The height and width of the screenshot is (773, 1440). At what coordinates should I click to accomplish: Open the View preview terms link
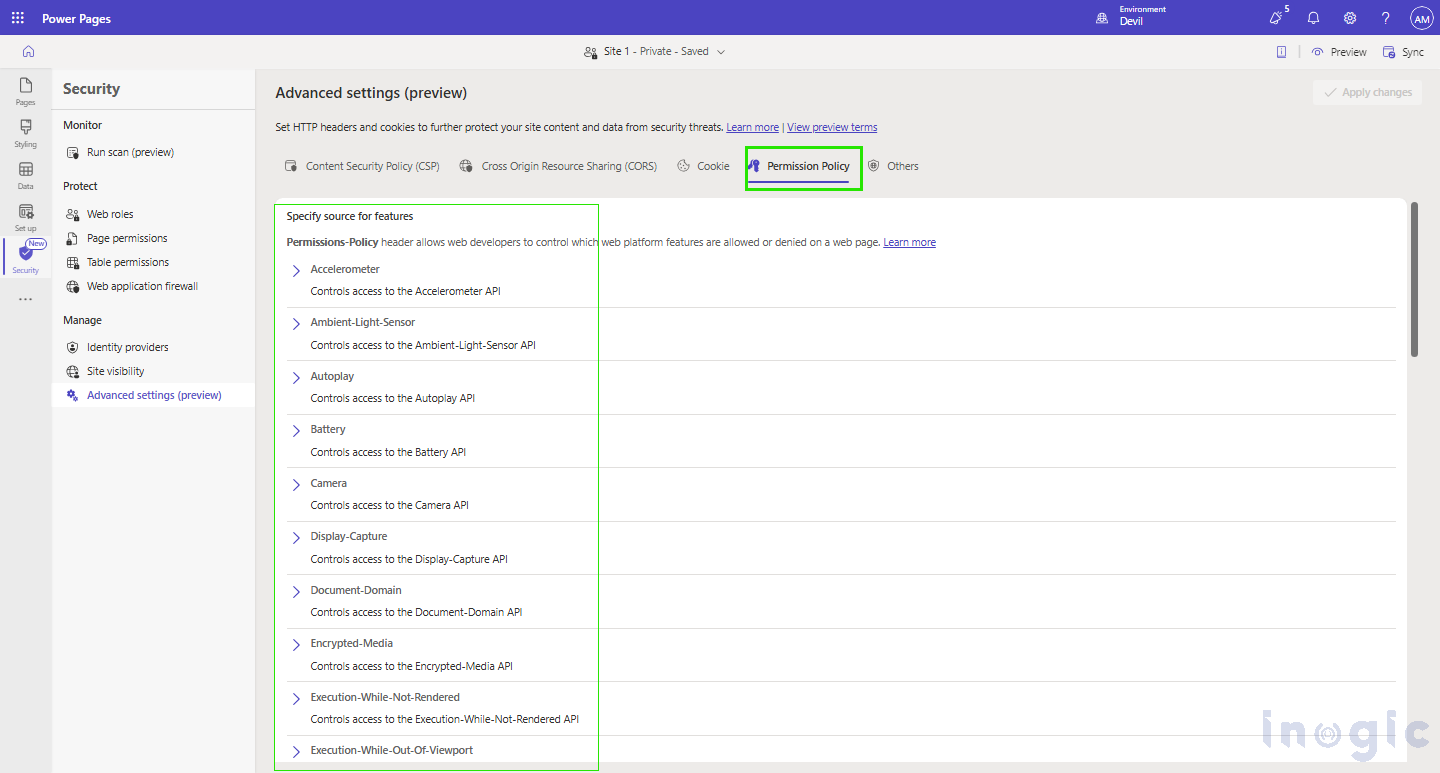click(832, 127)
